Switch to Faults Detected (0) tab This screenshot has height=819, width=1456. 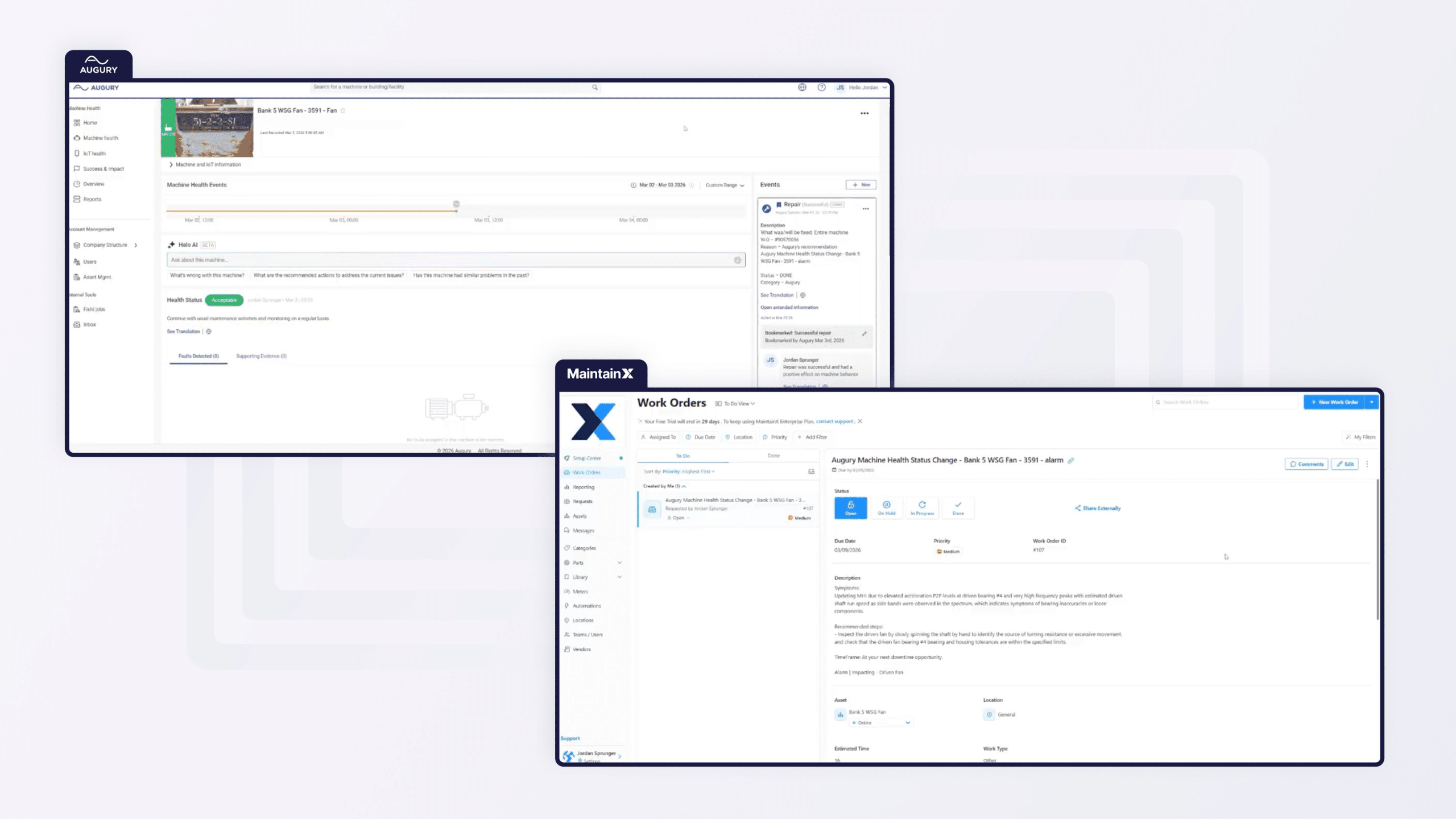click(x=198, y=357)
